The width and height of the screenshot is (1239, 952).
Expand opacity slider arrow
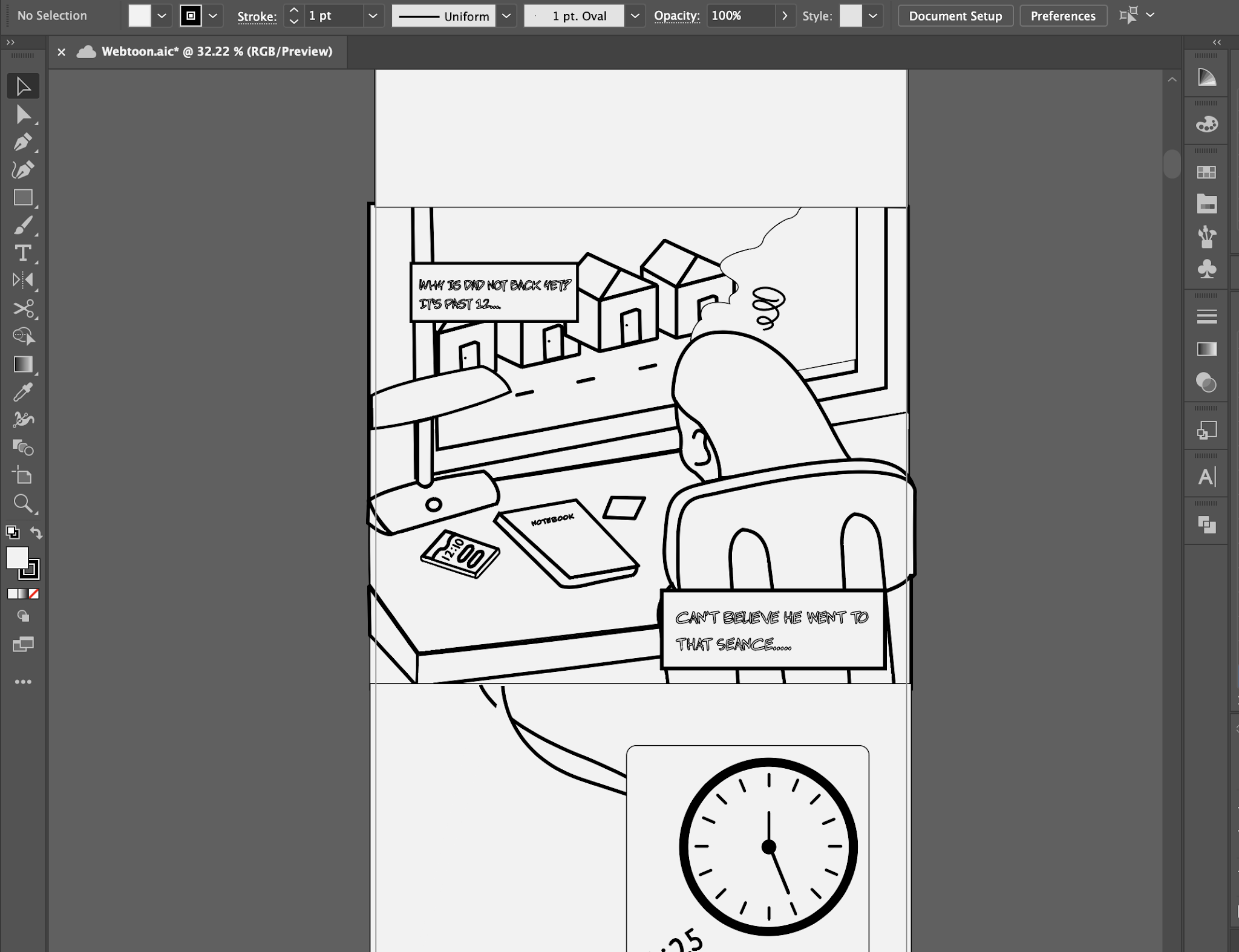[785, 16]
